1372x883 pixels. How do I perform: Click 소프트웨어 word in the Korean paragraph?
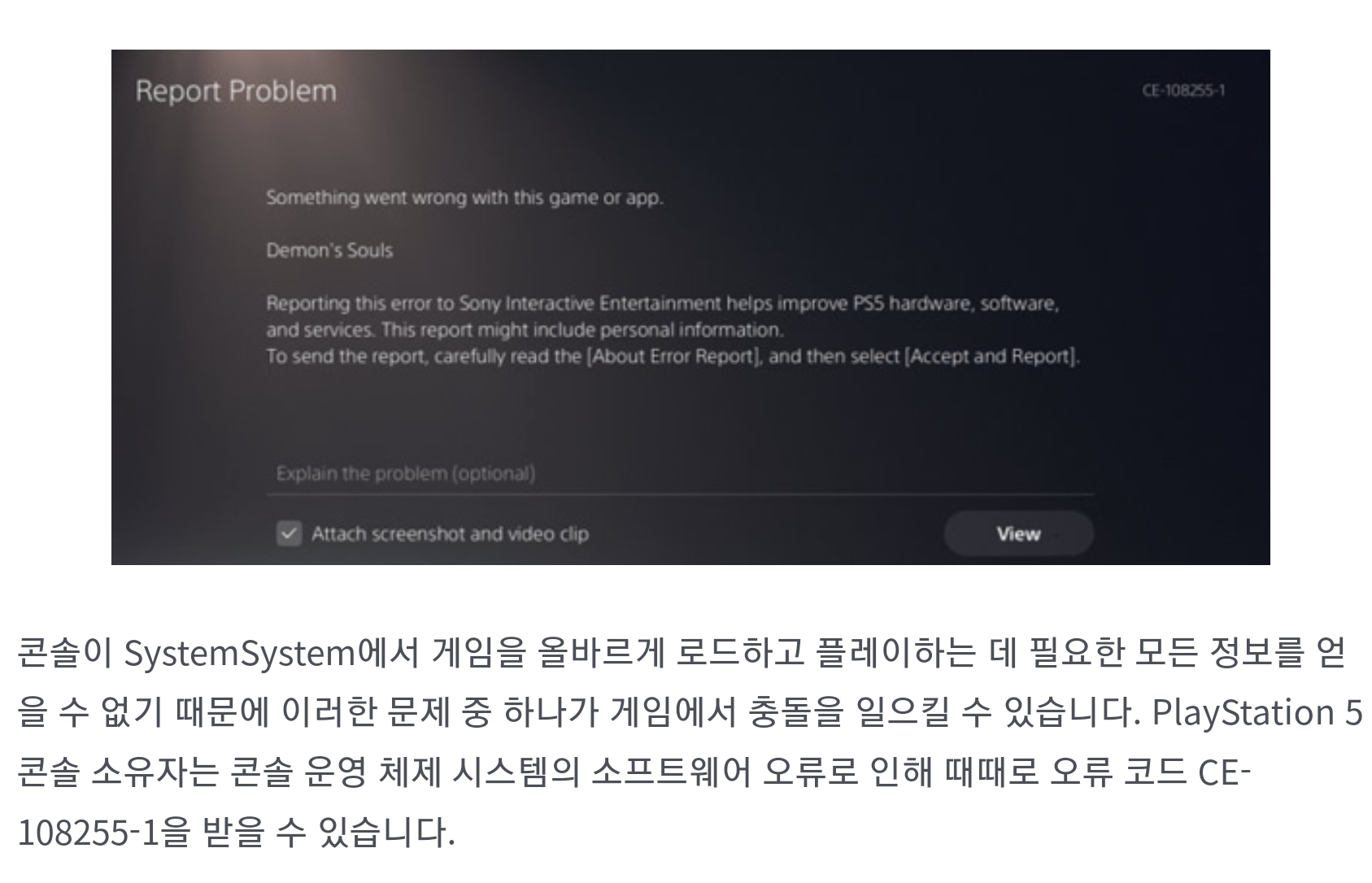(x=671, y=772)
